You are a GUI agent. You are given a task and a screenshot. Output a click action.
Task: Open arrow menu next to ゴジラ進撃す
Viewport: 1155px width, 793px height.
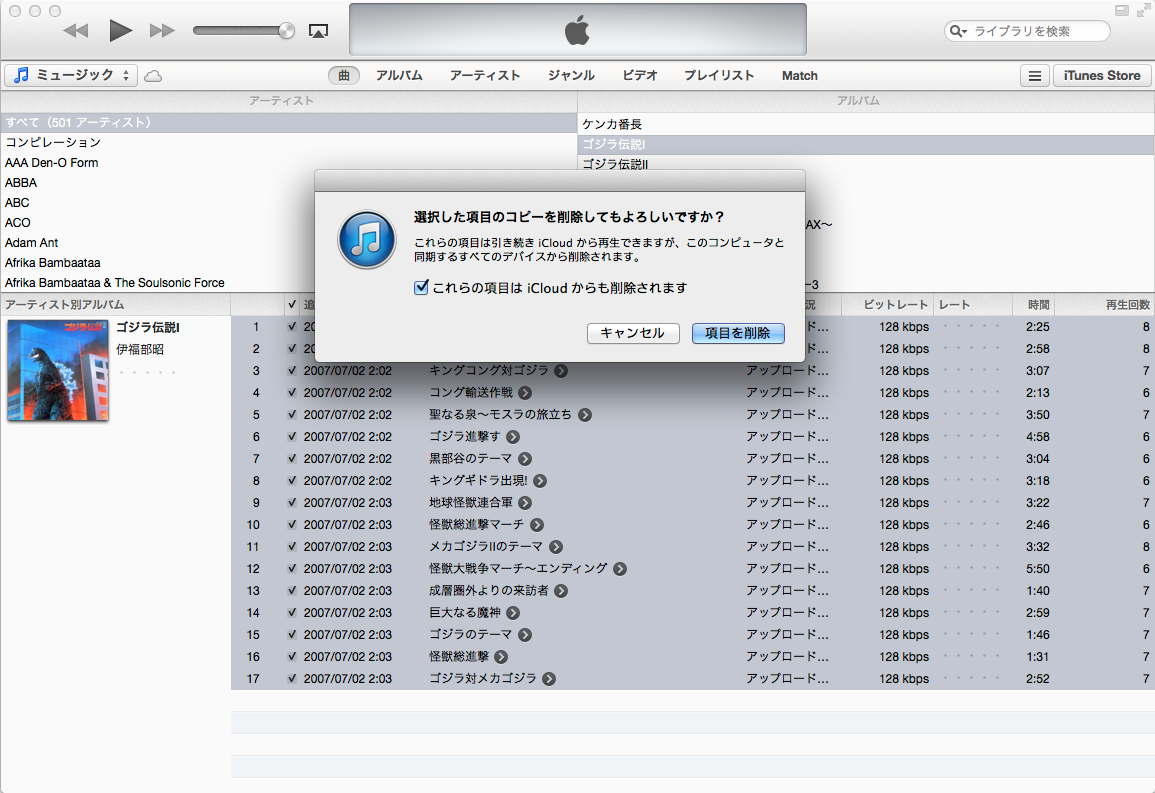tap(513, 437)
